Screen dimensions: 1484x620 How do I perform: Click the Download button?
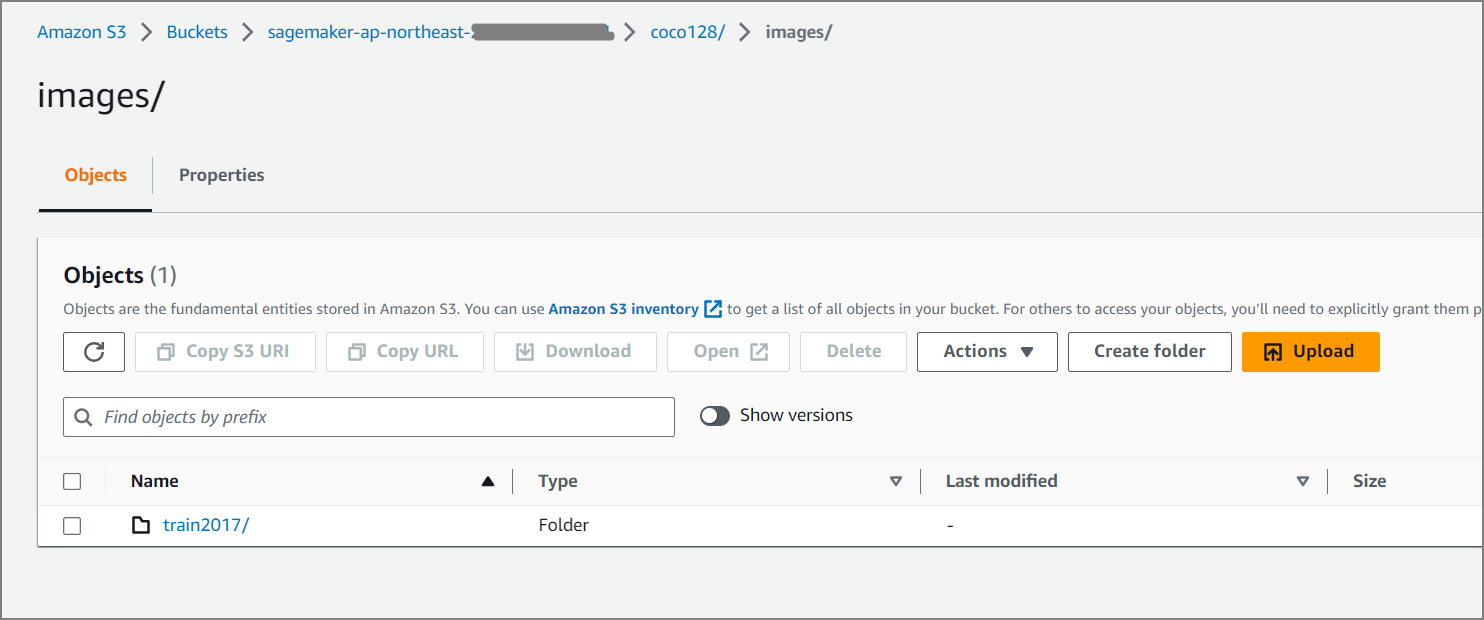click(x=575, y=352)
